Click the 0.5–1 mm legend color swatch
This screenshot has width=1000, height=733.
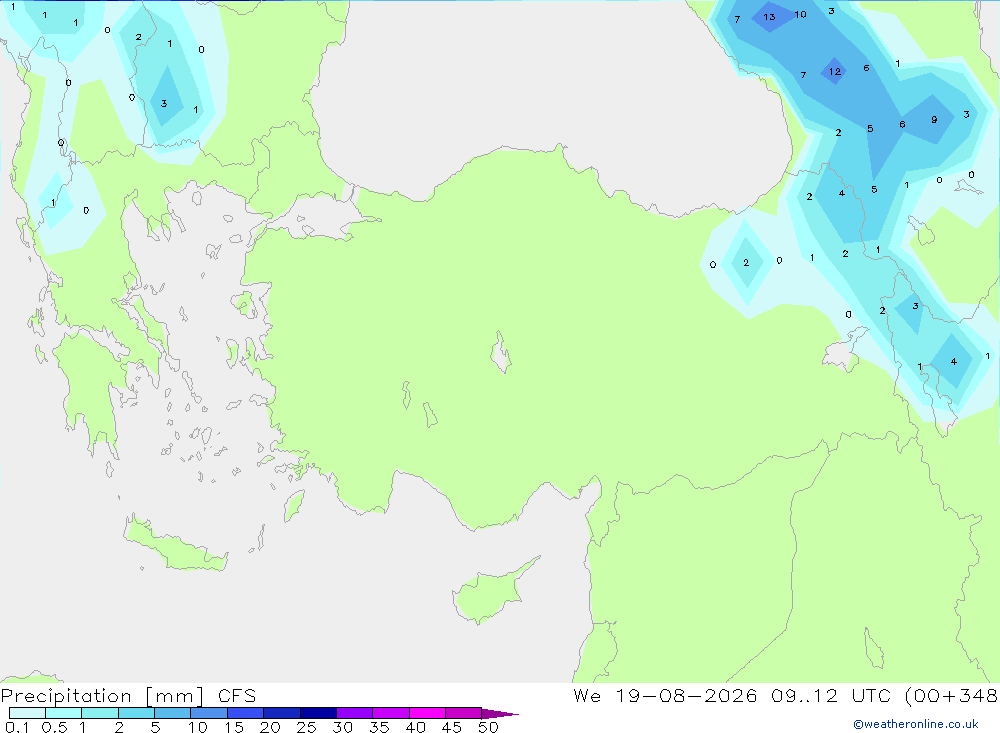(64, 713)
